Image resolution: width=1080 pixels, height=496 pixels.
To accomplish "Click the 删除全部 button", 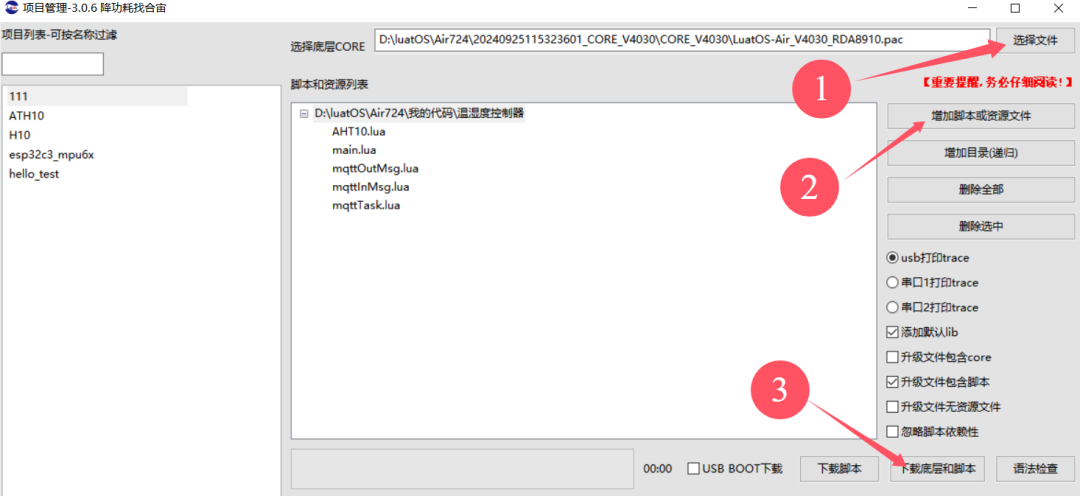I will pyautogui.click(x=981, y=189).
